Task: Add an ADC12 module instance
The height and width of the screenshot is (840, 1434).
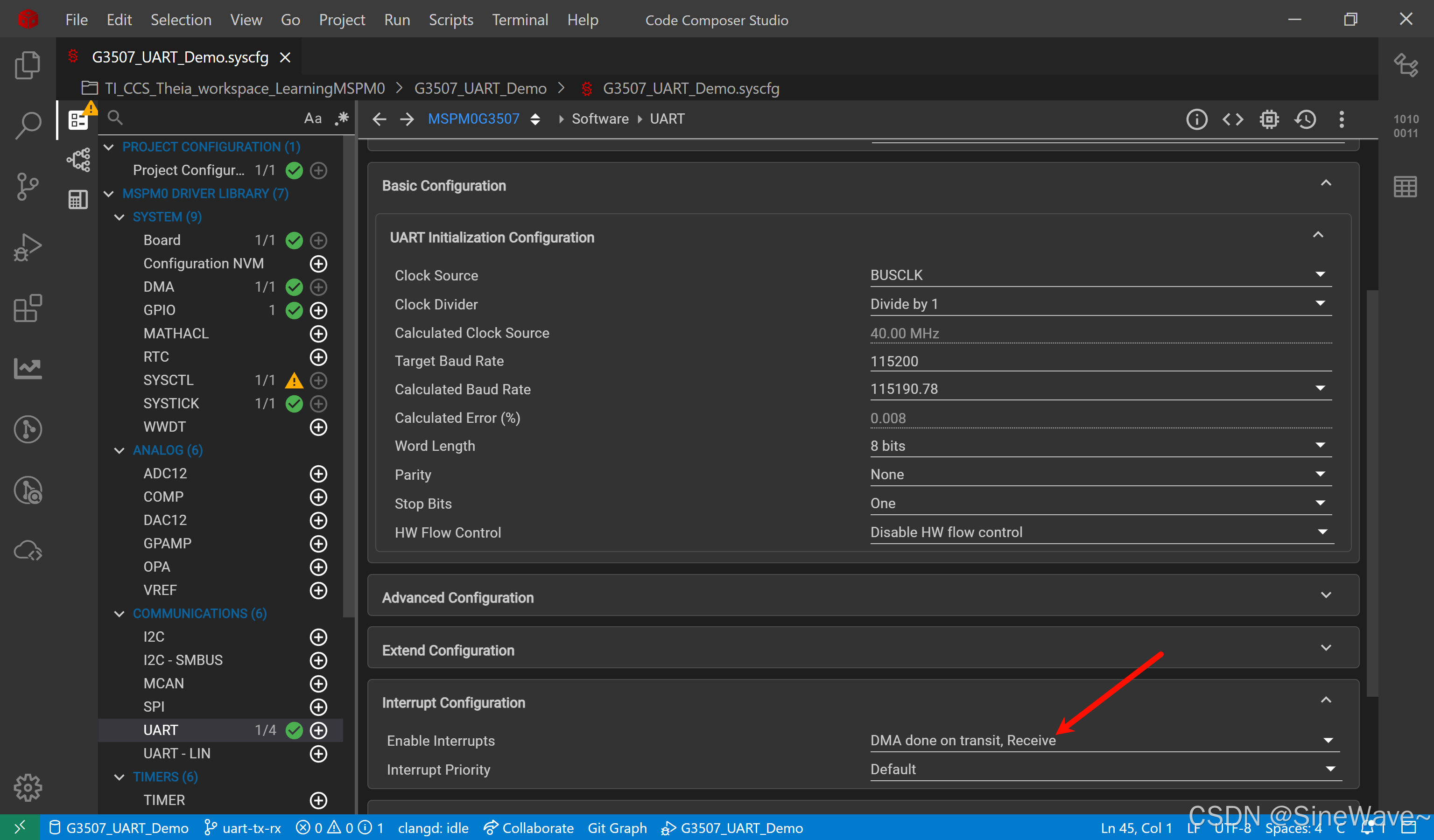Action: (x=318, y=474)
